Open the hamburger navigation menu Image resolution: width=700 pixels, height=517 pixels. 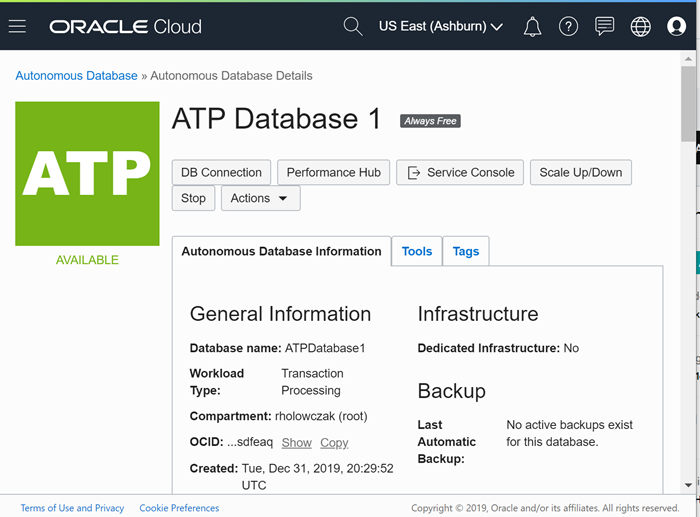point(17,27)
